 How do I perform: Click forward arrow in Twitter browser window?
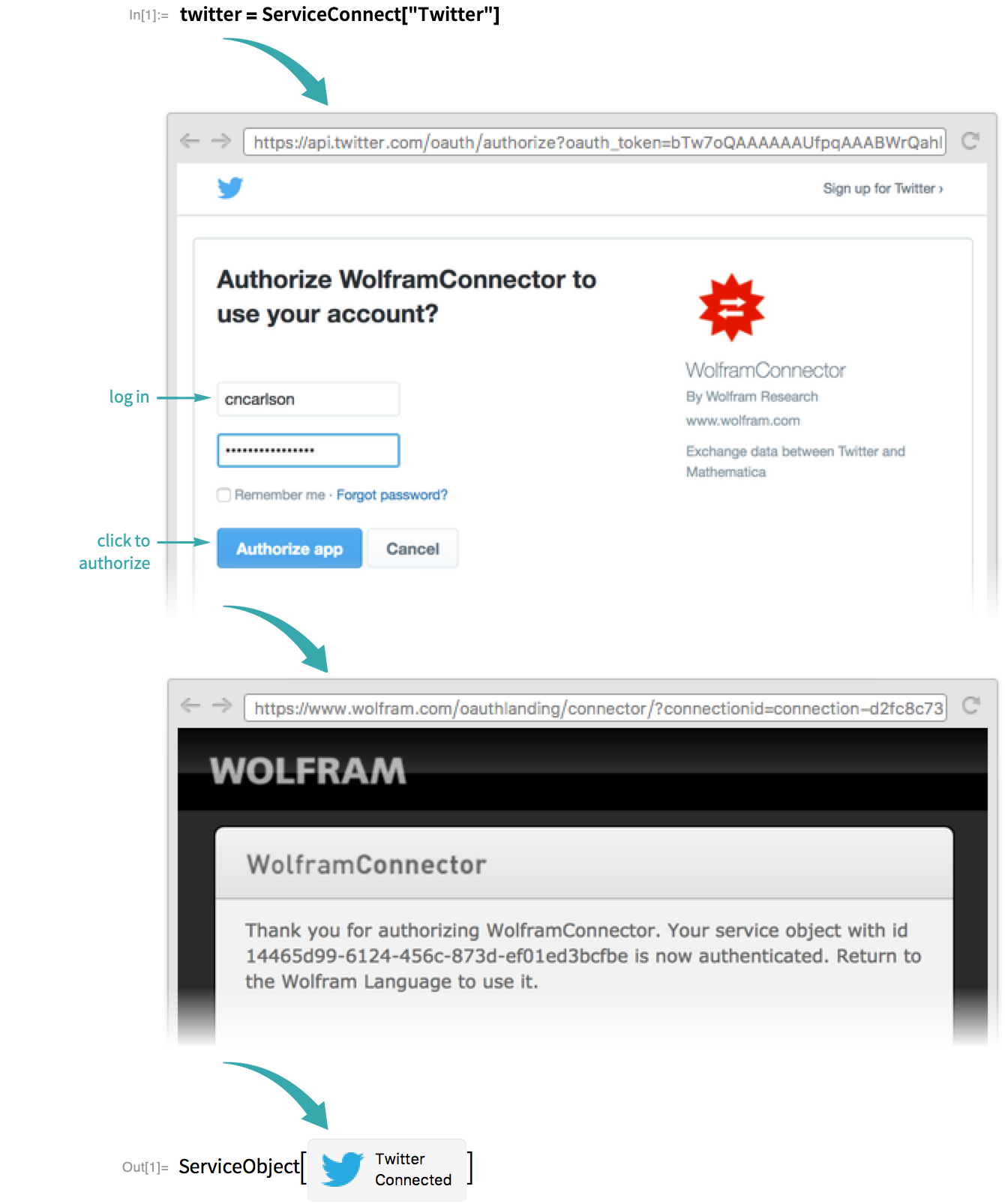[221, 141]
